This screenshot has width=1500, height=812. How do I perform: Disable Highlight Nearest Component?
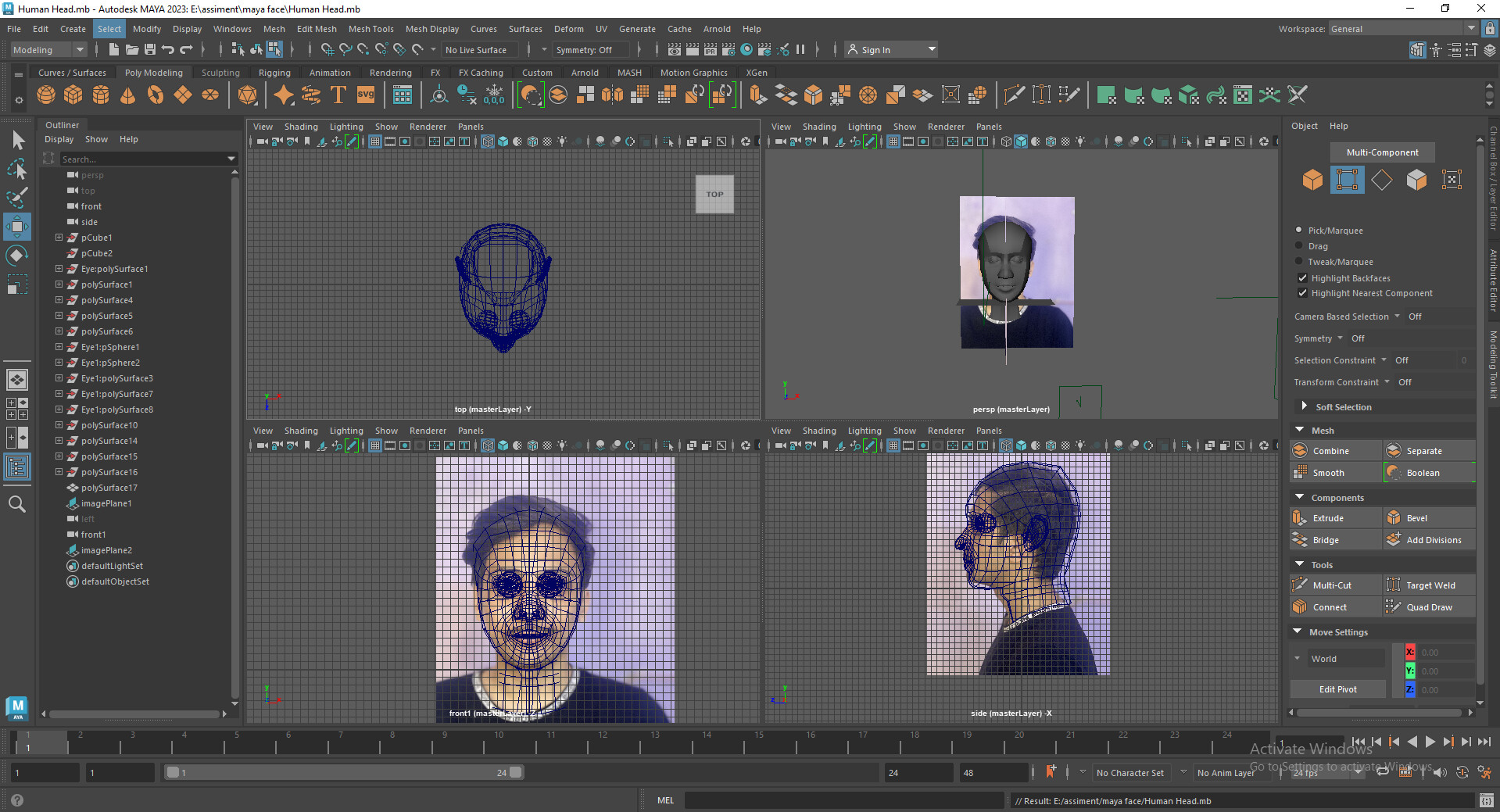click(x=1303, y=293)
